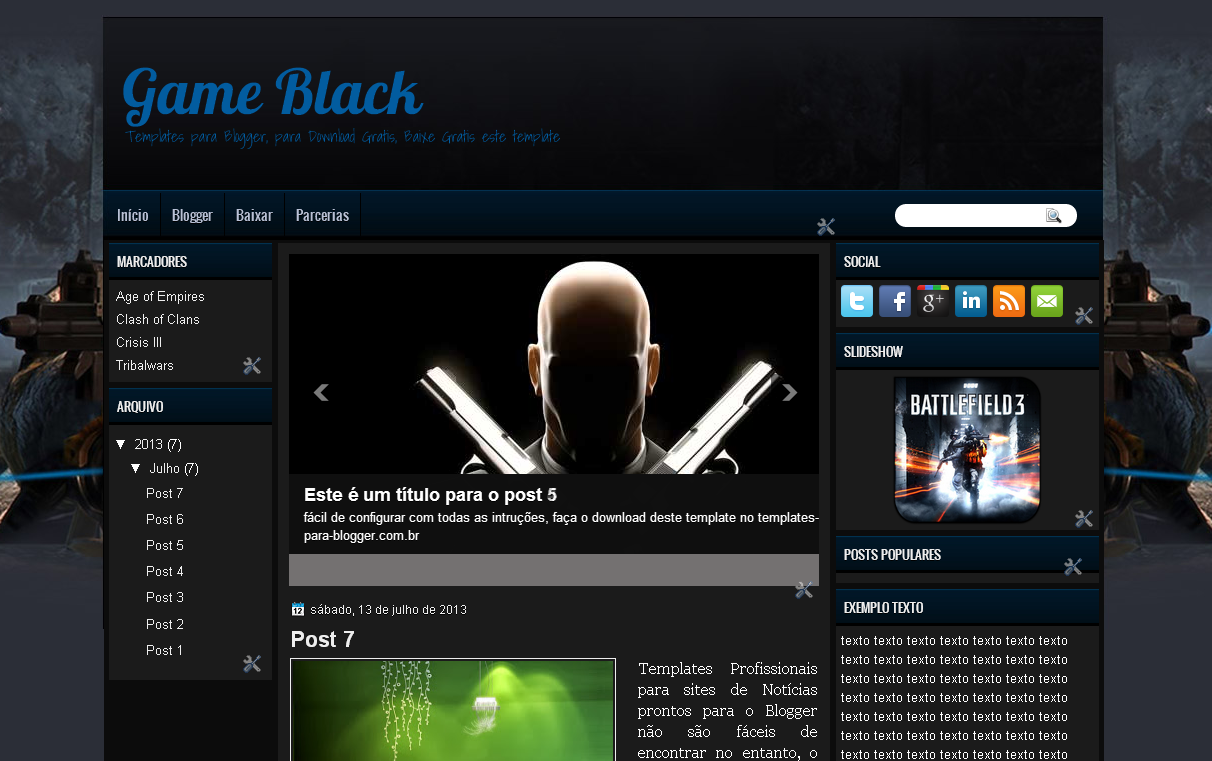Click the POSTS POPULARES heading

(x=892, y=554)
